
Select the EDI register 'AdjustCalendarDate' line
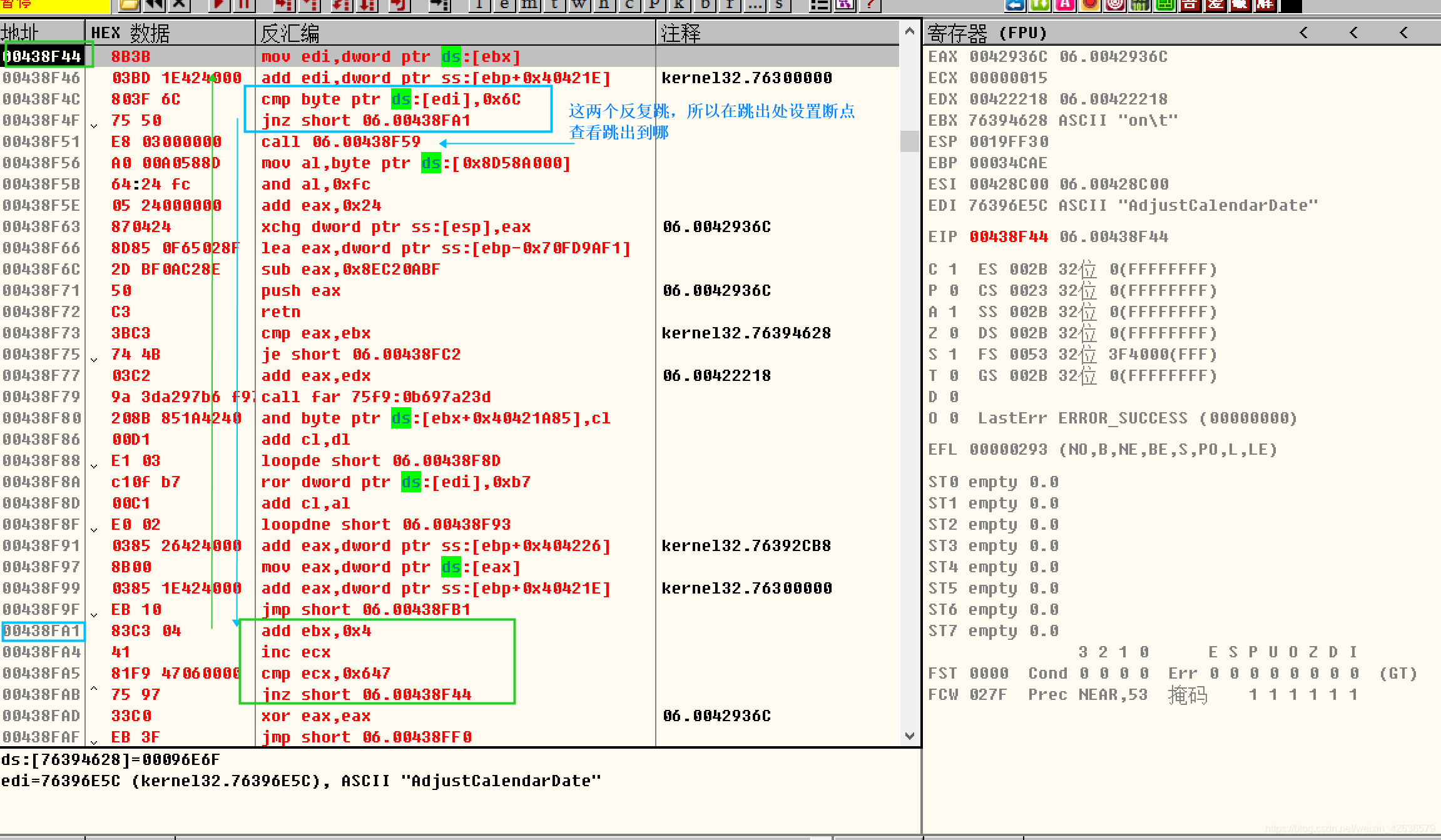coord(1123,206)
